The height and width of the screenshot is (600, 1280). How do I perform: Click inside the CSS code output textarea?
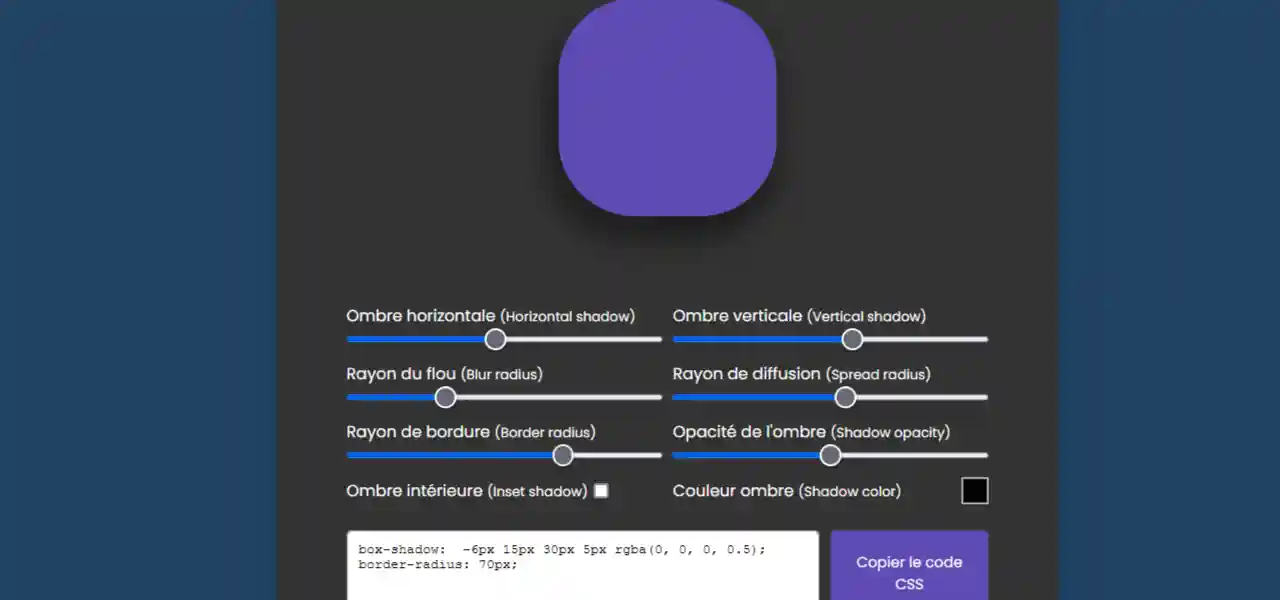tap(583, 566)
